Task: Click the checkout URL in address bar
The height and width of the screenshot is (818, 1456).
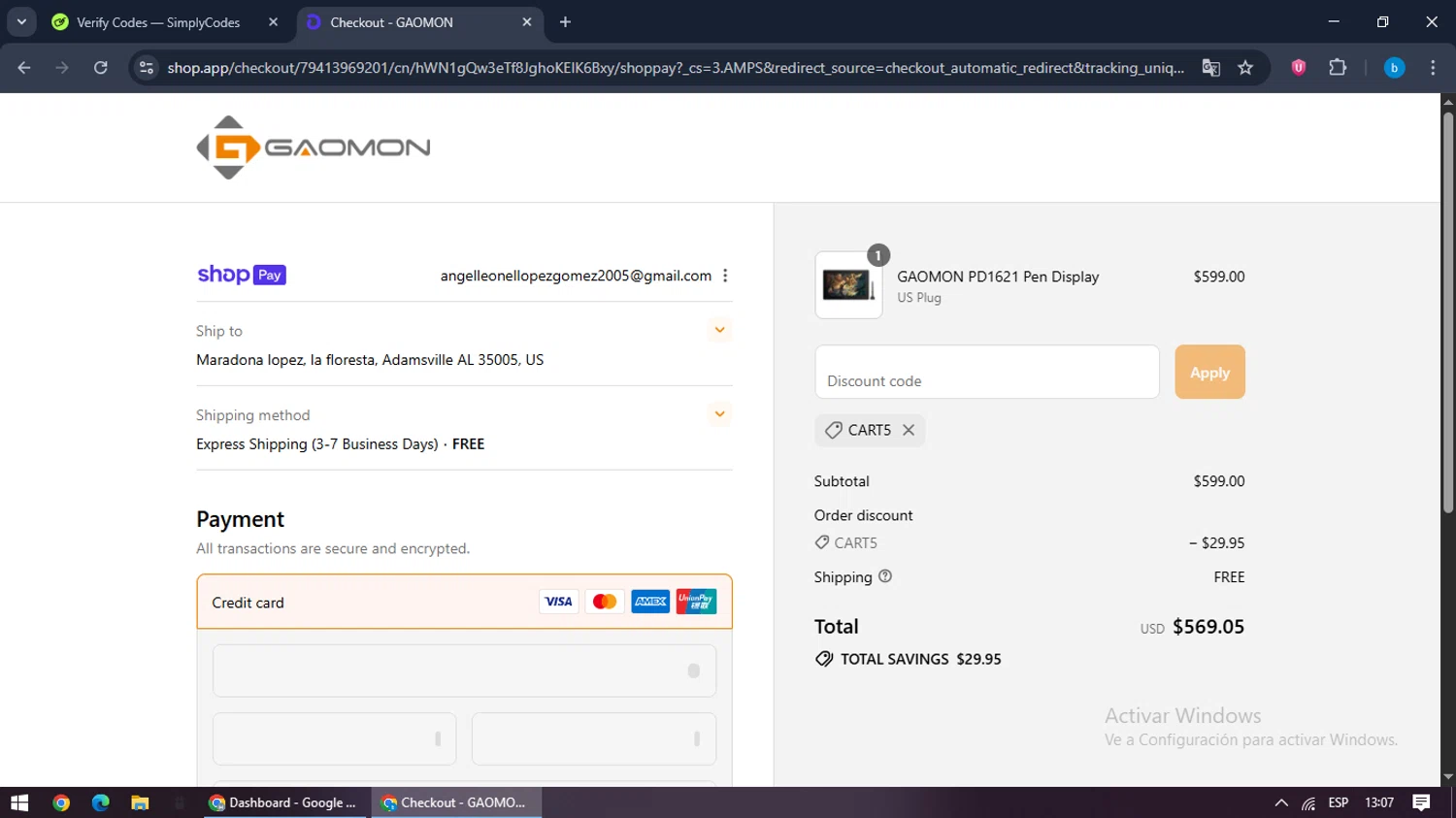Action: [676, 68]
